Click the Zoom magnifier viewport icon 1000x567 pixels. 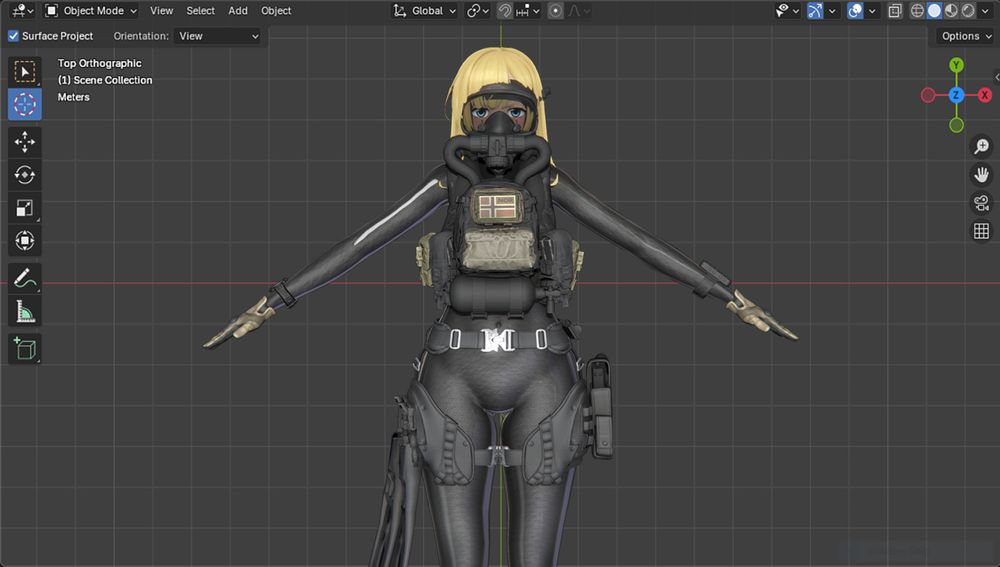tap(981, 147)
